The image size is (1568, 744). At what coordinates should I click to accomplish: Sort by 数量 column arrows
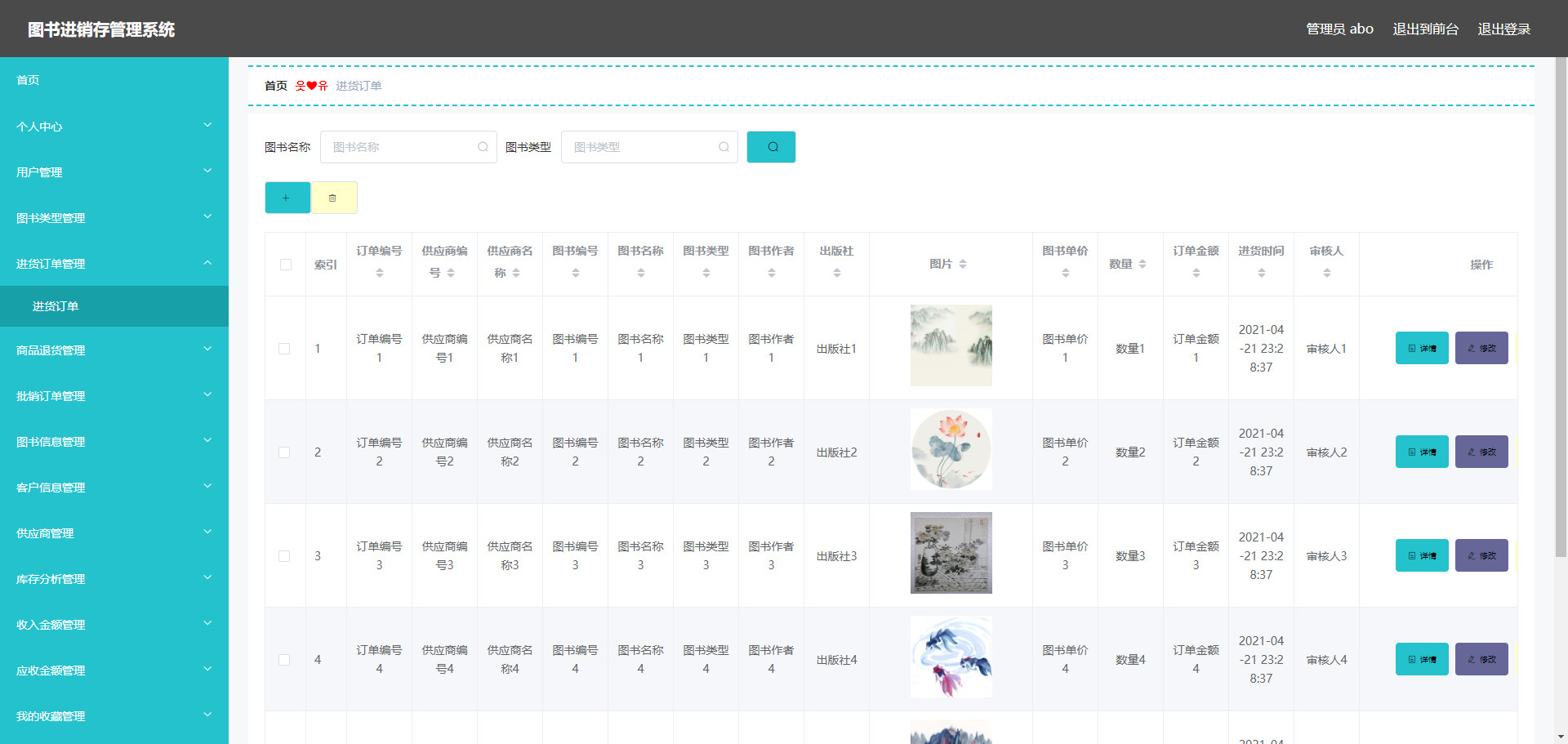click(x=1143, y=264)
